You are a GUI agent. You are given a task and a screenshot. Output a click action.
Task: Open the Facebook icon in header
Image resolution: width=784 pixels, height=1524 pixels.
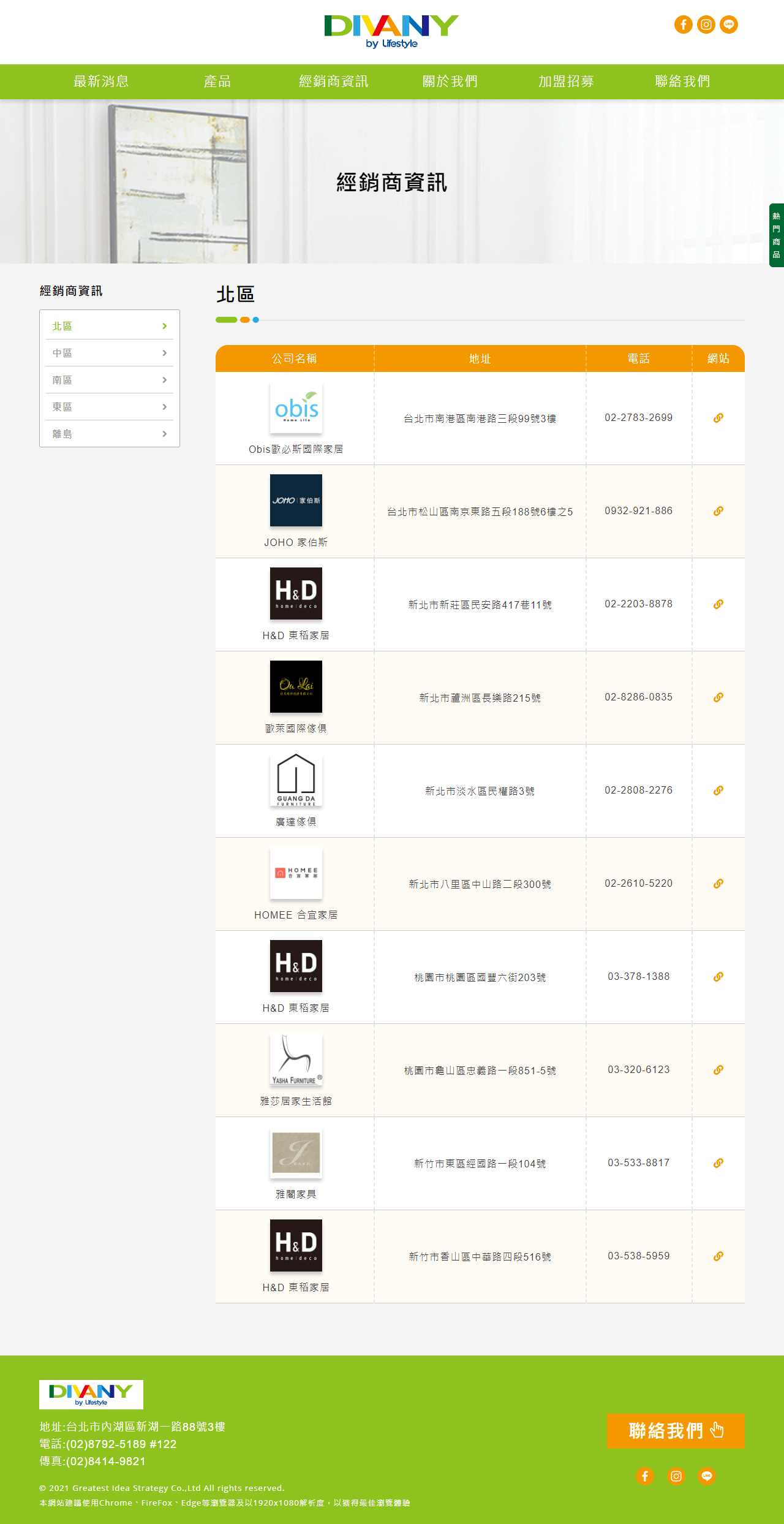coord(684,25)
